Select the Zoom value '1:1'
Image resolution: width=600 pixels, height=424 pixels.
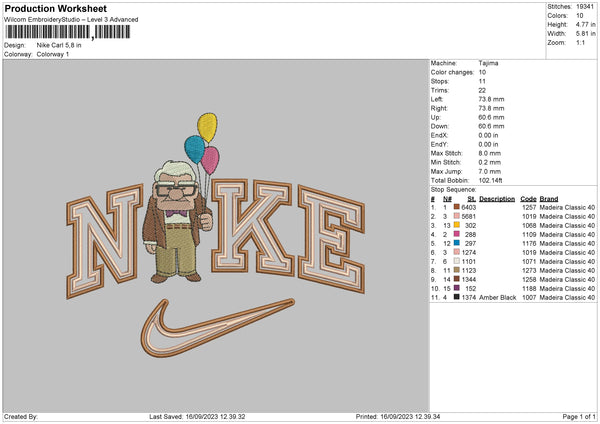point(580,42)
